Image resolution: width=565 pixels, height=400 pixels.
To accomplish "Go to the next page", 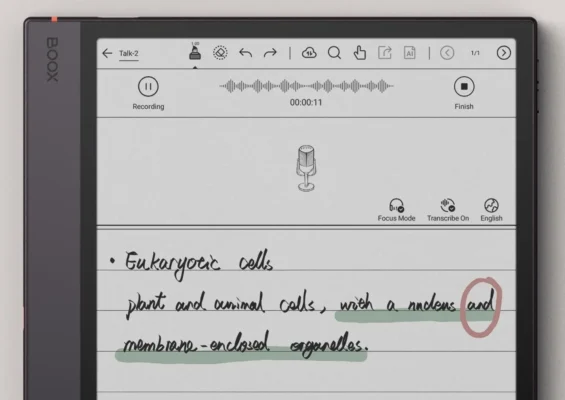I will point(503,53).
